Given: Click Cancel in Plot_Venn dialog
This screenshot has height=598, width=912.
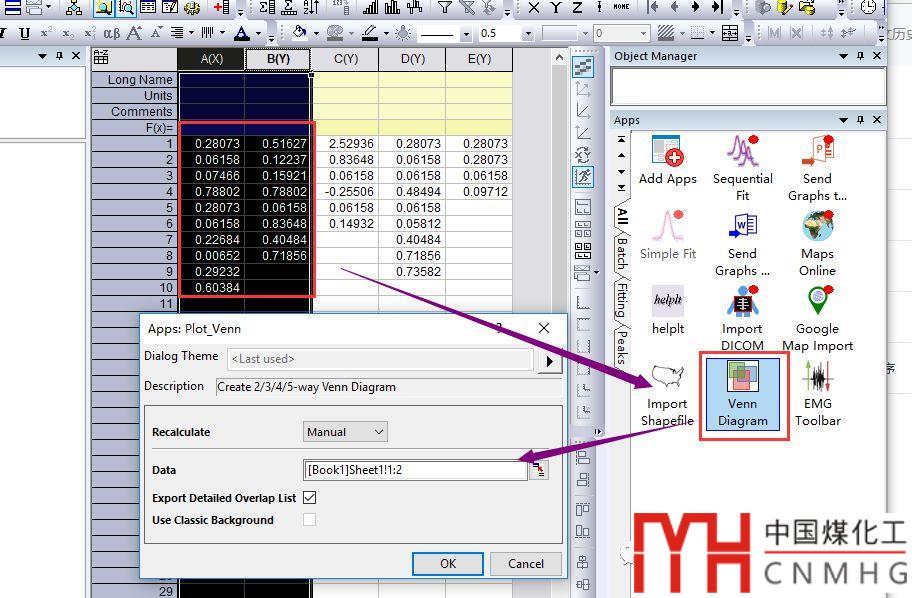Looking at the screenshot, I should point(526,563).
